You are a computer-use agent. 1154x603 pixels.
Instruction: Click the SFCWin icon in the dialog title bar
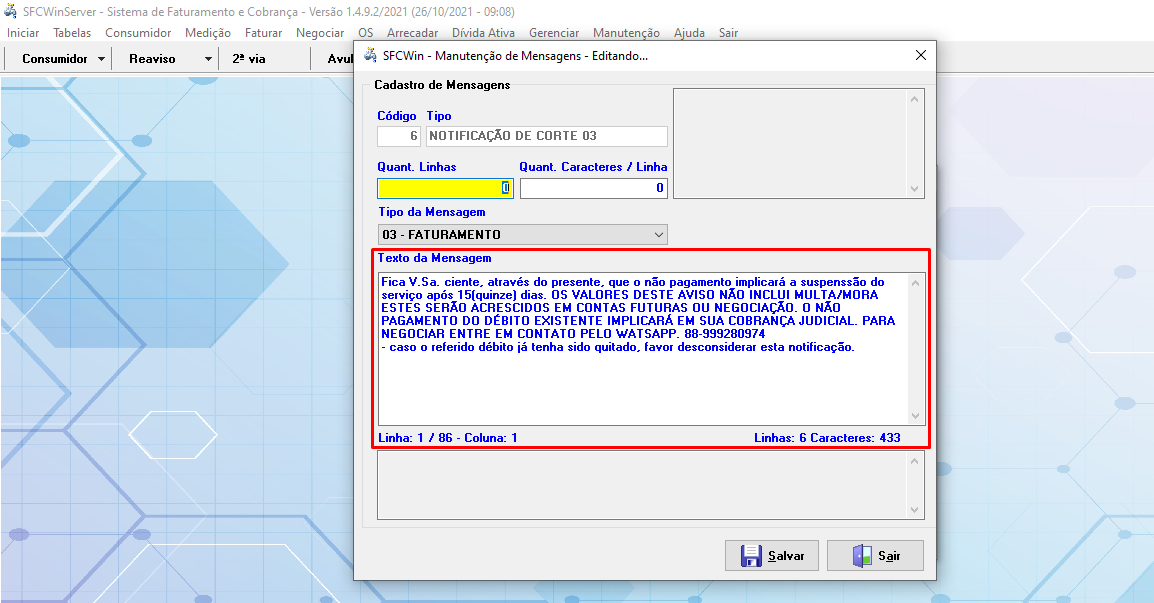(370, 56)
